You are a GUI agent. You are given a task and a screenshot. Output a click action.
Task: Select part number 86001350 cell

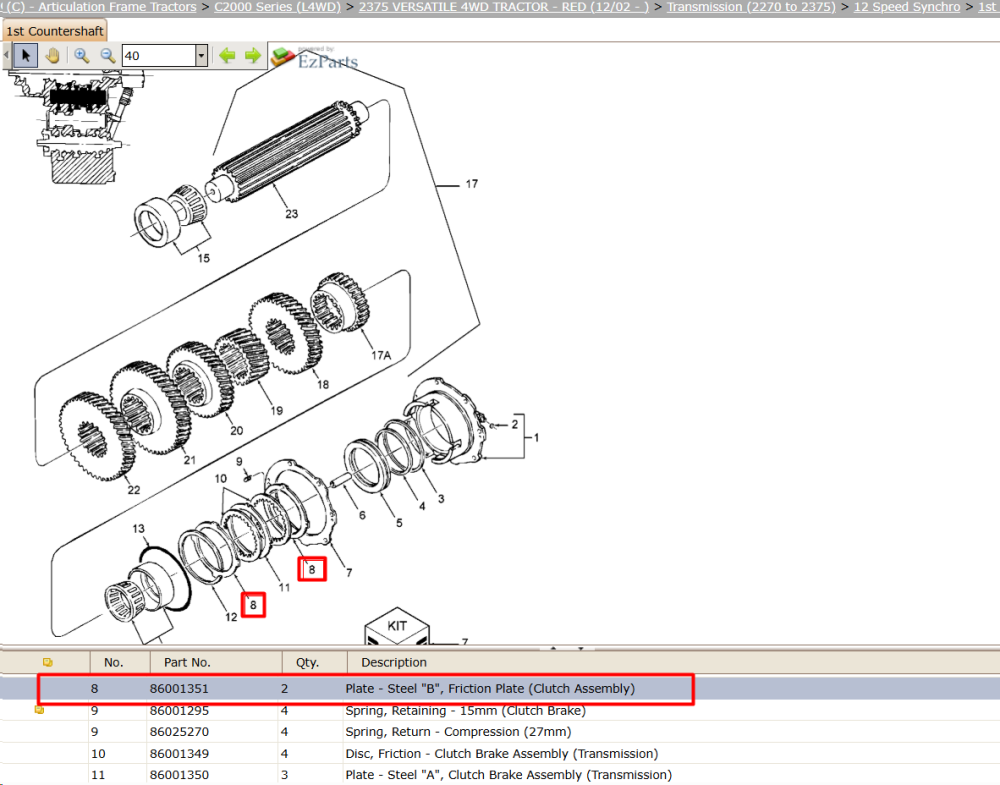tap(179, 775)
